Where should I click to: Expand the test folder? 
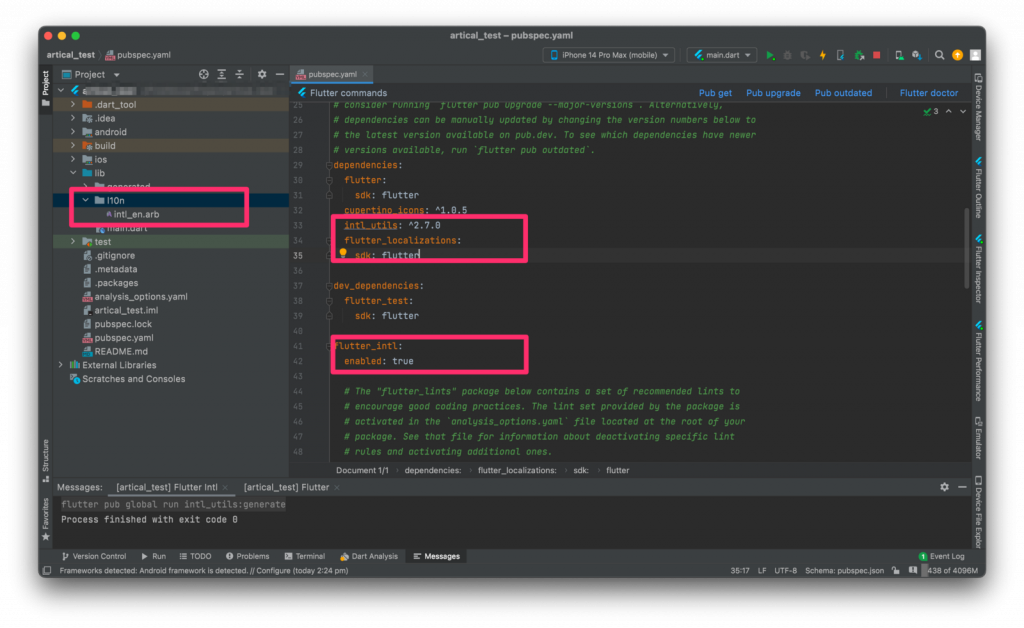73,242
